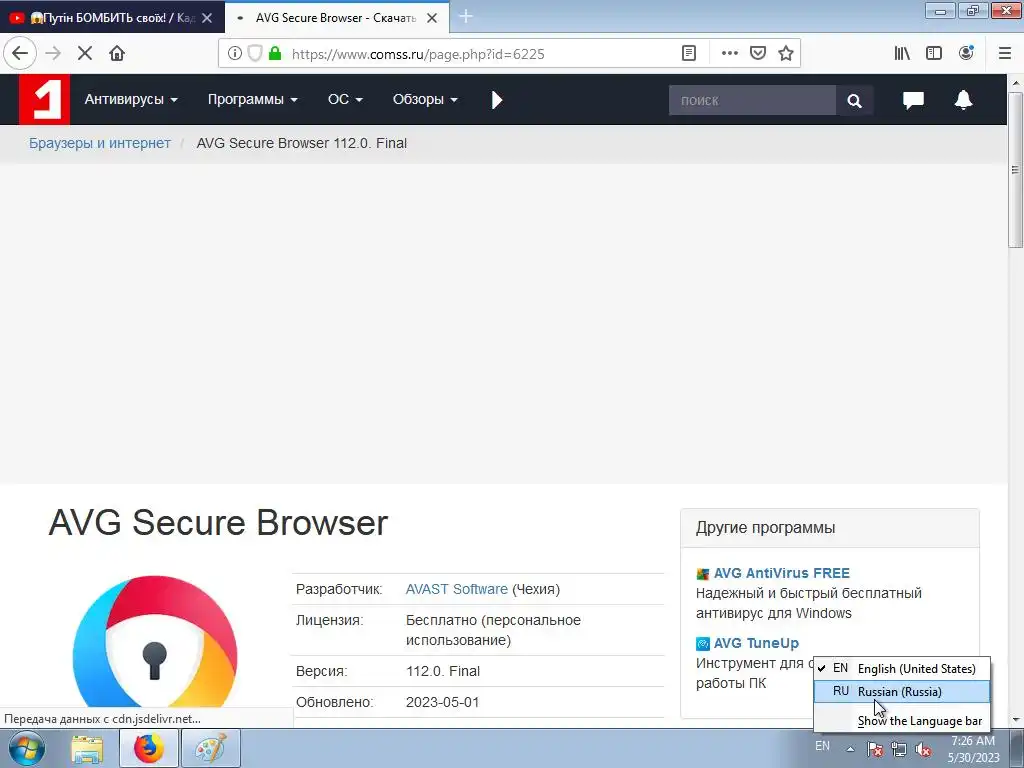Image resolution: width=1024 pixels, height=768 pixels.
Task: Open the Windows Start button
Action: 27,748
